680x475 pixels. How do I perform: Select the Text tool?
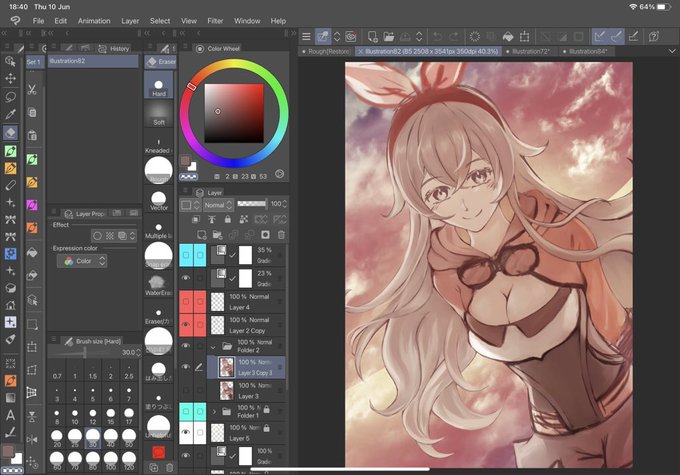point(10,415)
